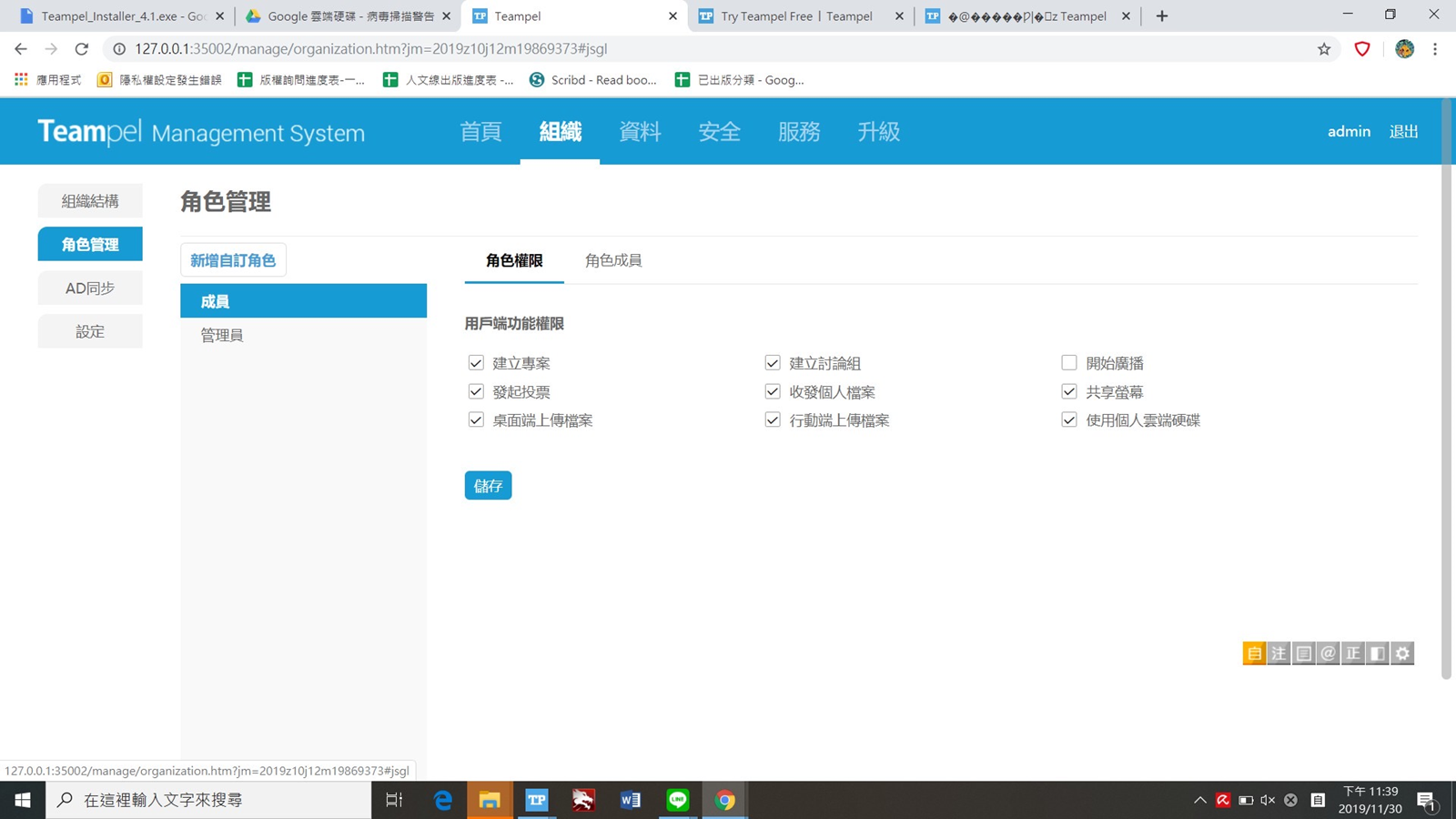The height and width of the screenshot is (819, 1456).
Task: Go to the 資料 navigation section
Action: (640, 132)
